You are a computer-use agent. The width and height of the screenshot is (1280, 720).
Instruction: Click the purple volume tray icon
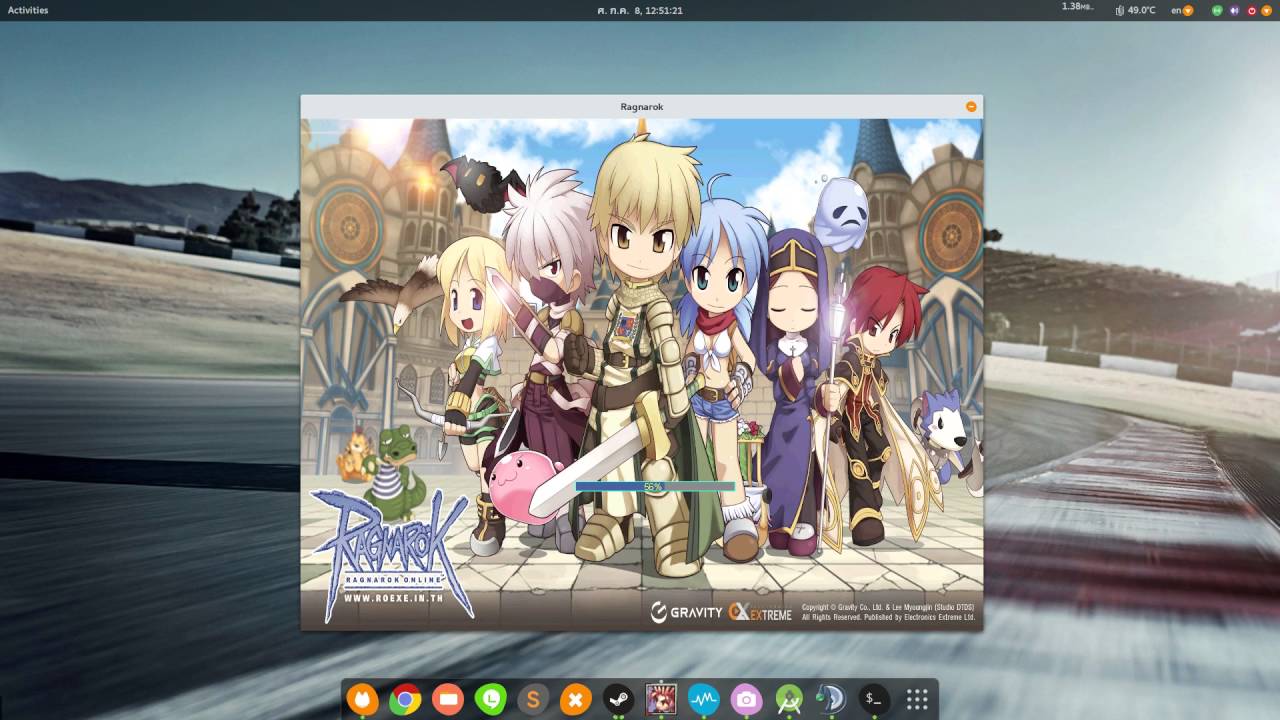(x=1234, y=10)
